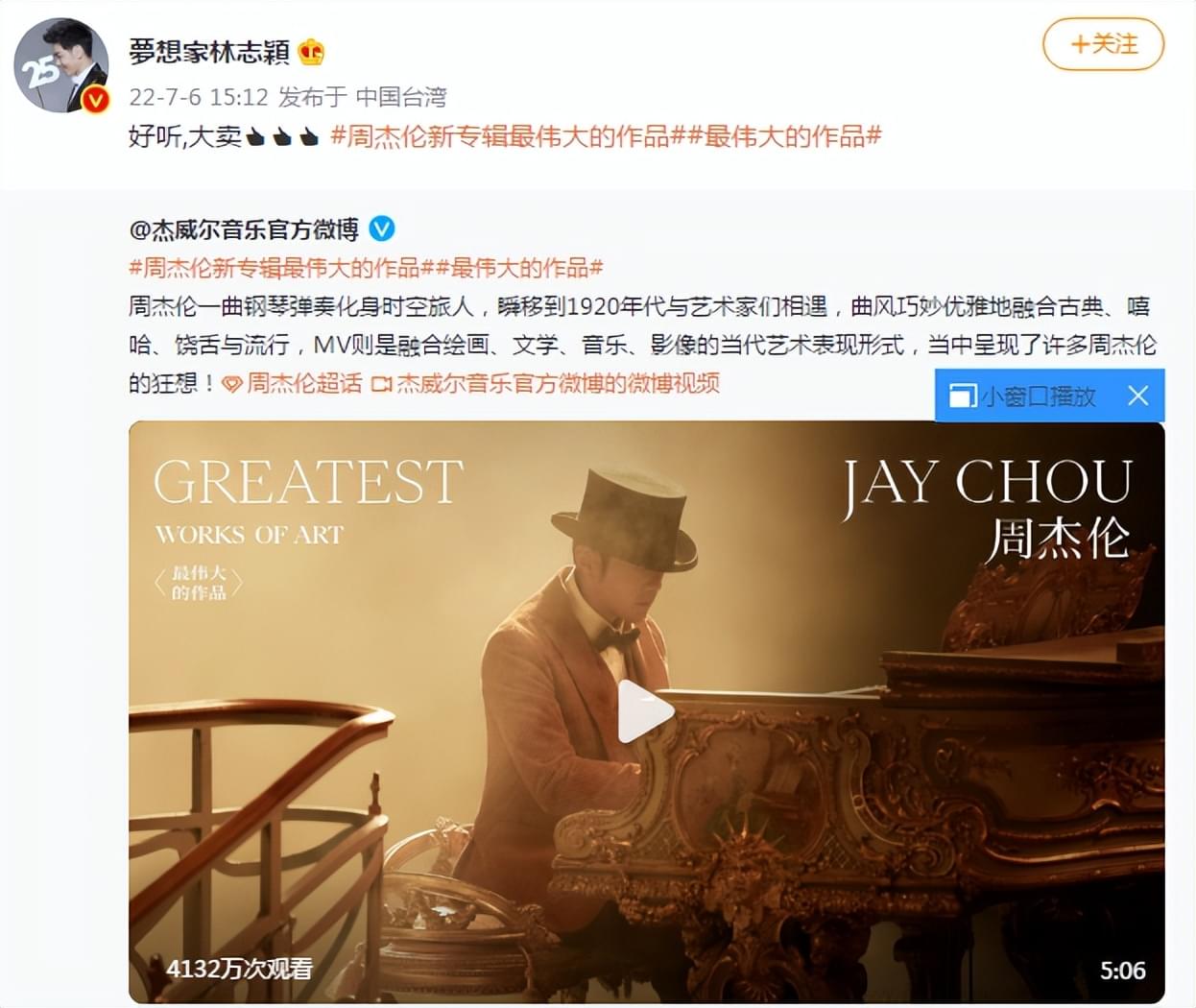Open the 周杰伦超话 super topic link
The image size is (1196, 1008).
(303, 384)
